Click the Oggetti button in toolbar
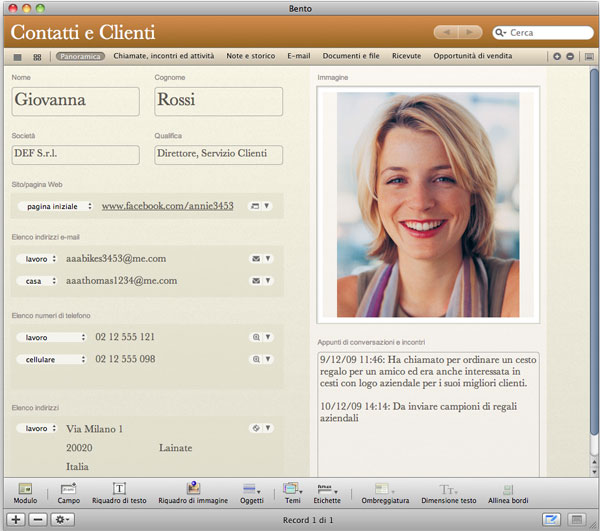 pyautogui.click(x=251, y=492)
